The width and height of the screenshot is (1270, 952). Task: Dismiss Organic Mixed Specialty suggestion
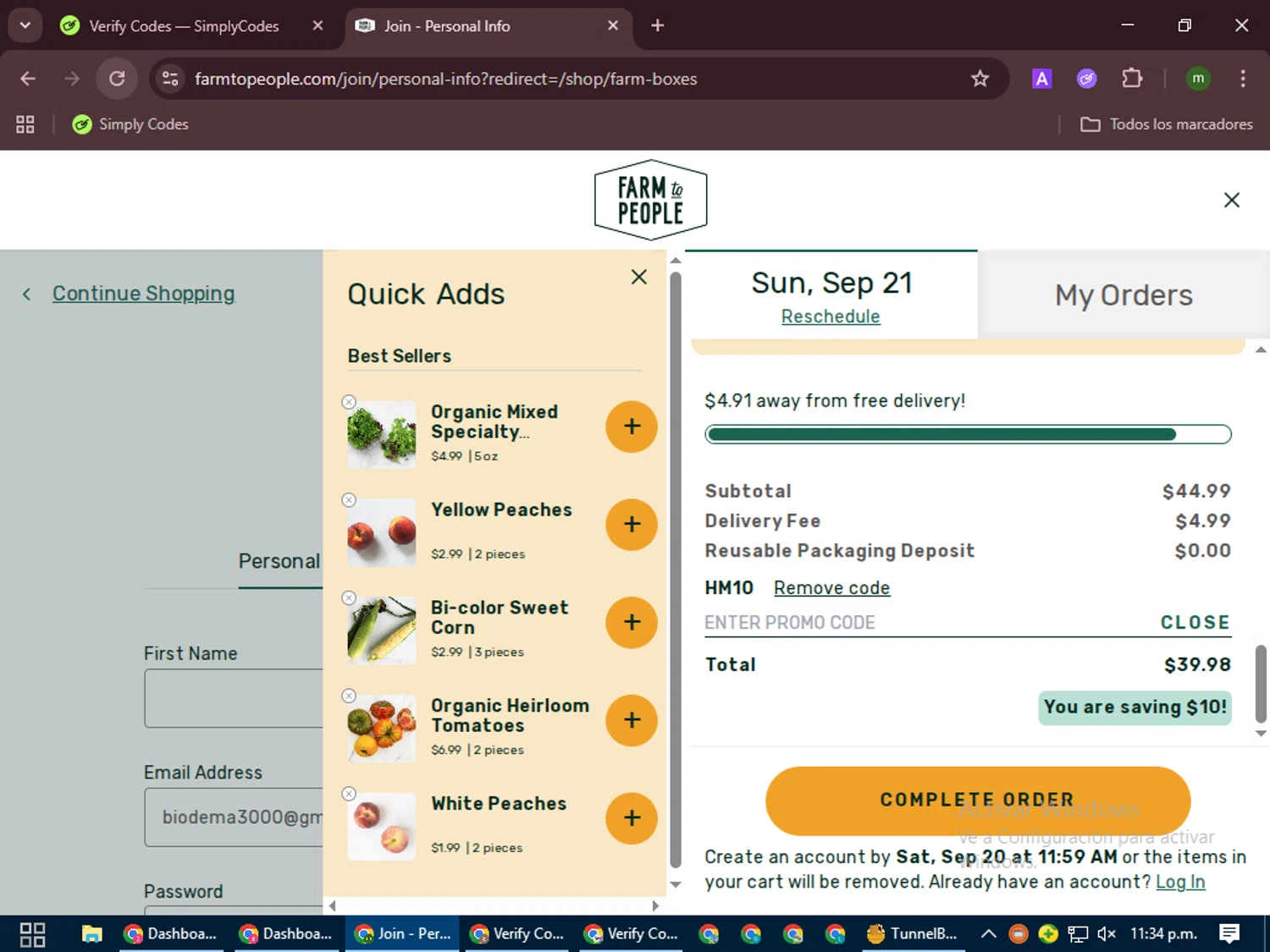click(x=349, y=402)
